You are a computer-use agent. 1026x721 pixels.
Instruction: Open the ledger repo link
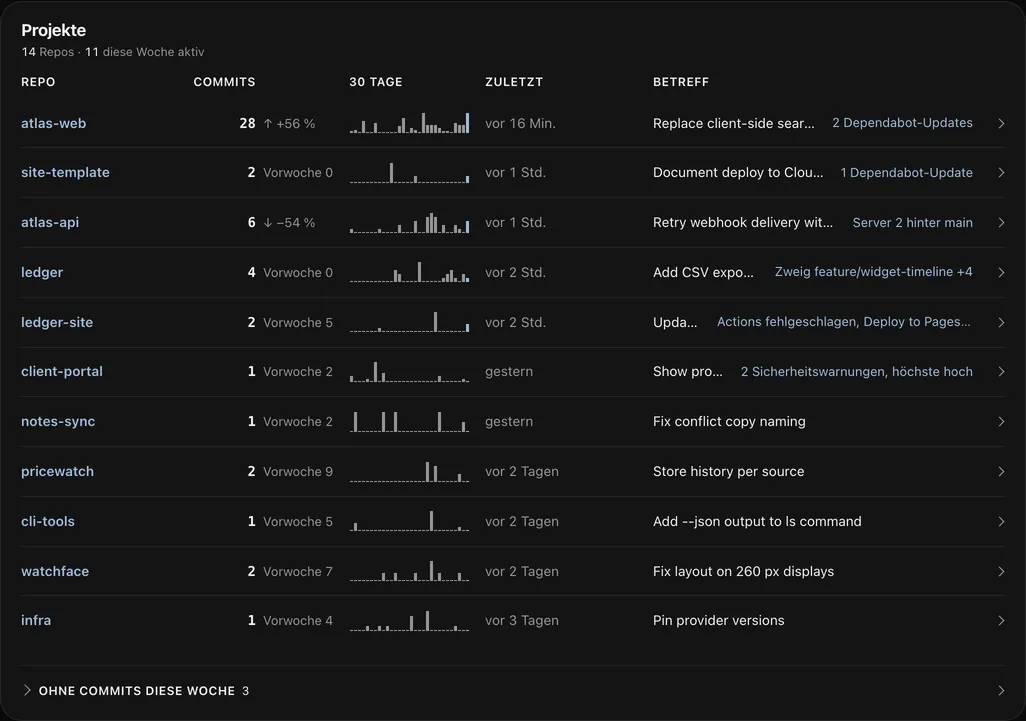click(x=42, y=272)
